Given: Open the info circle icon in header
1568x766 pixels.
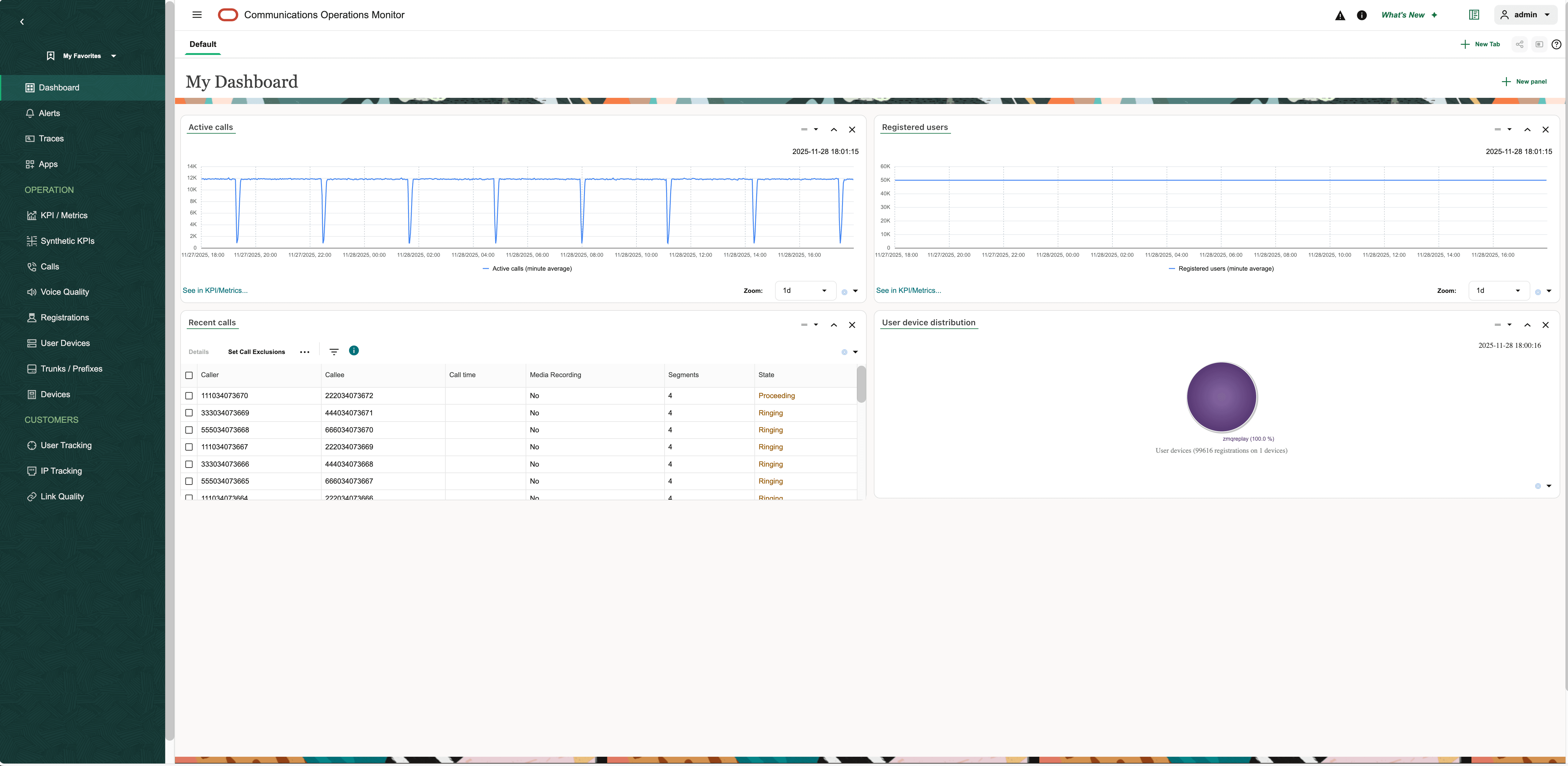Looking at the screenshot, I should coord(1362,15).
